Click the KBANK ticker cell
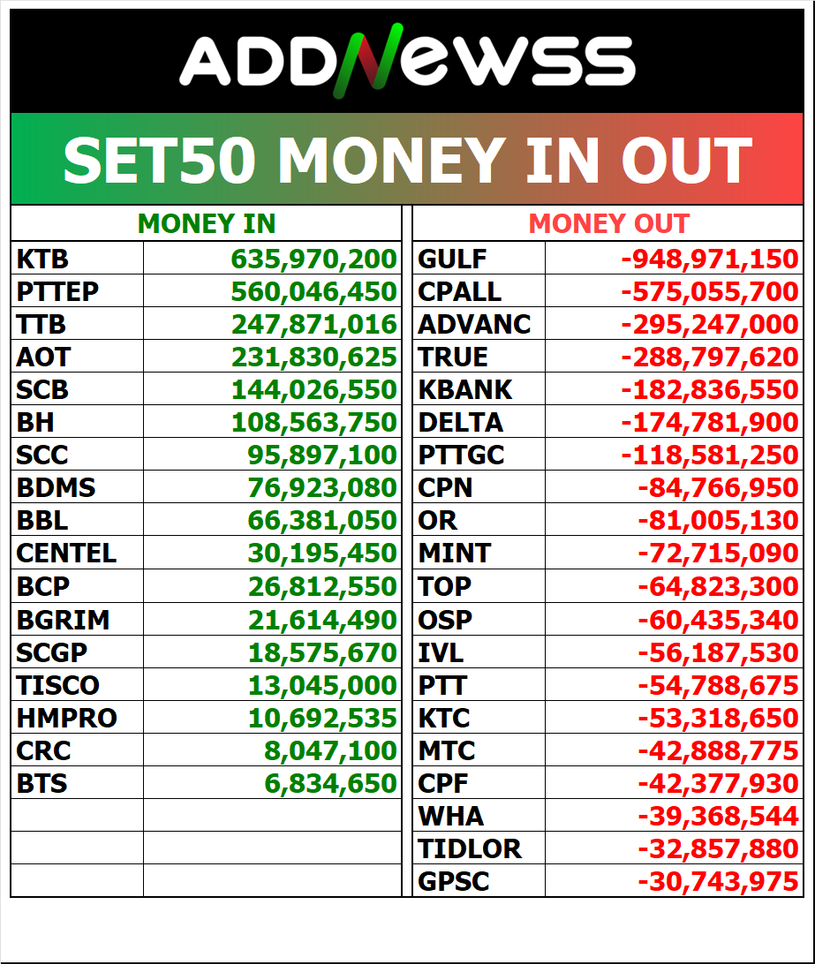Viewport: 815px width, 964px height. coord(465,389)
